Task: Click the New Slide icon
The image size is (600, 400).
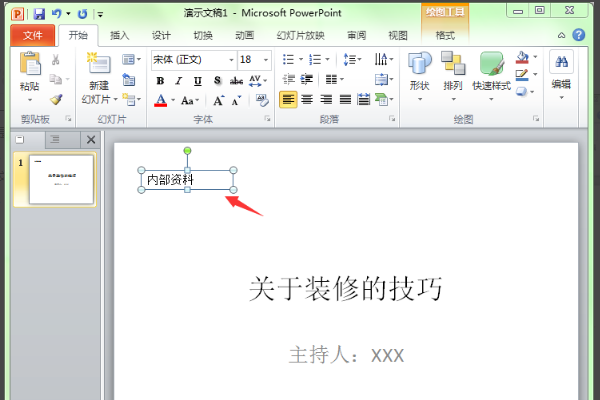Action: pyautogui.click(x=99, y=63)
